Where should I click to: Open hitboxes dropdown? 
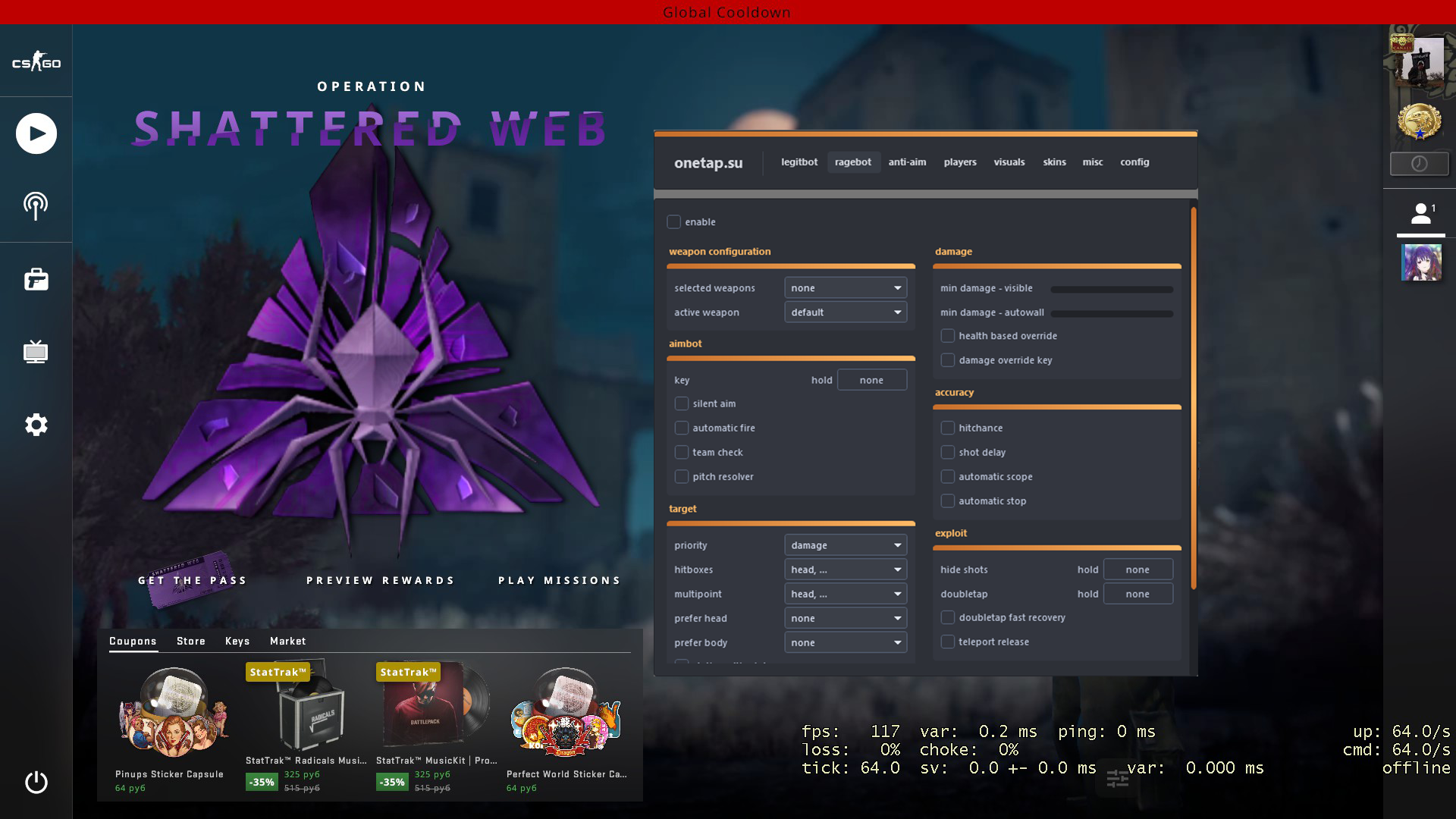846,570
